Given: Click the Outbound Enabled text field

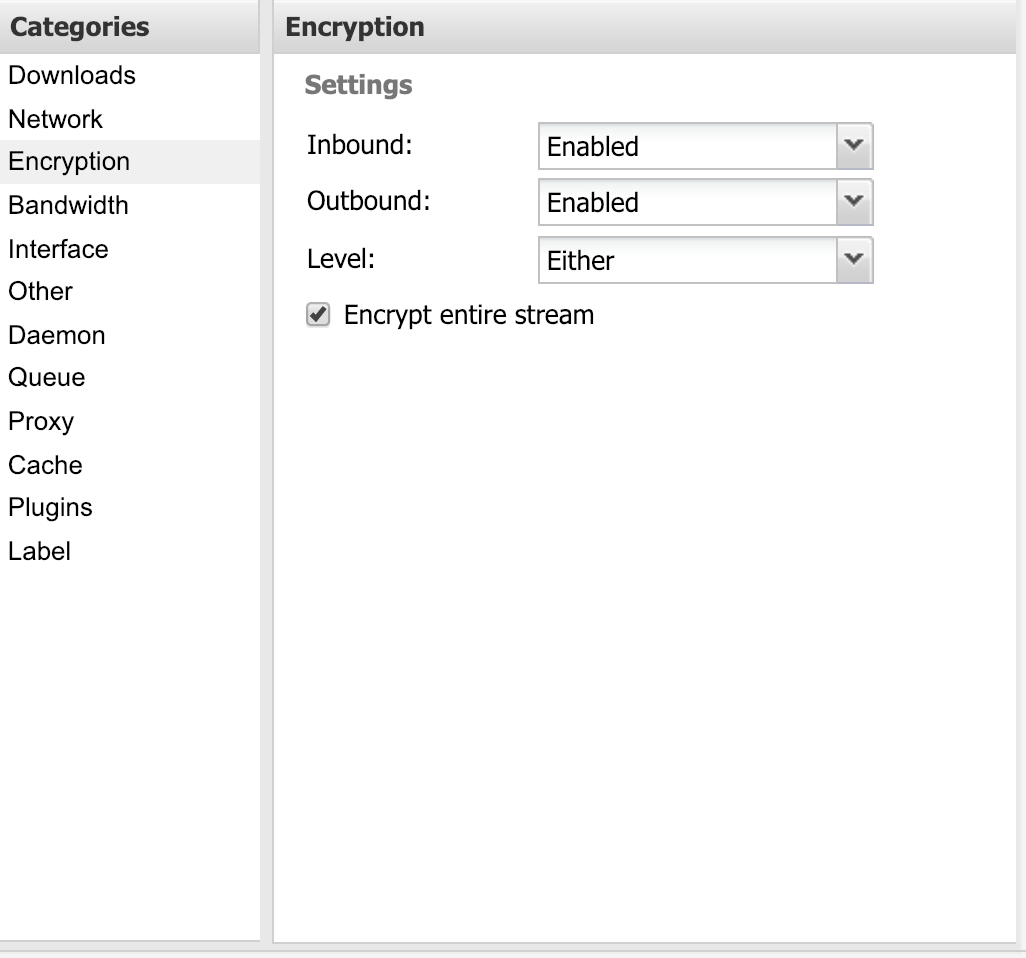Looking at the screenshot, I should click(686, 203).
